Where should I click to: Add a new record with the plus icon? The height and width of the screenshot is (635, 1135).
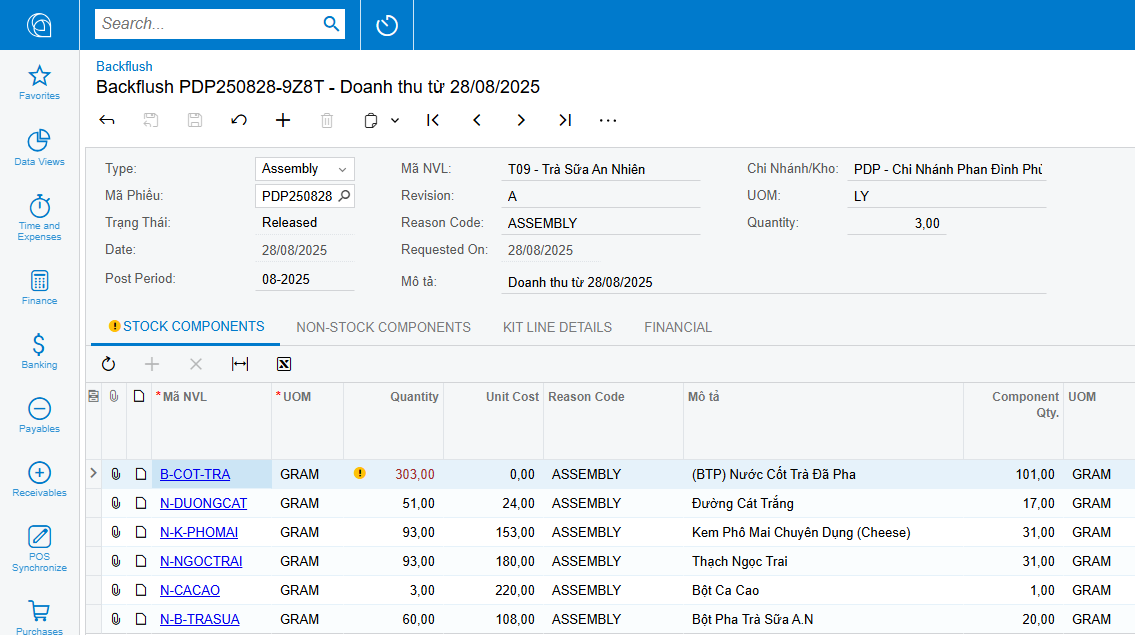coord(283,120)
